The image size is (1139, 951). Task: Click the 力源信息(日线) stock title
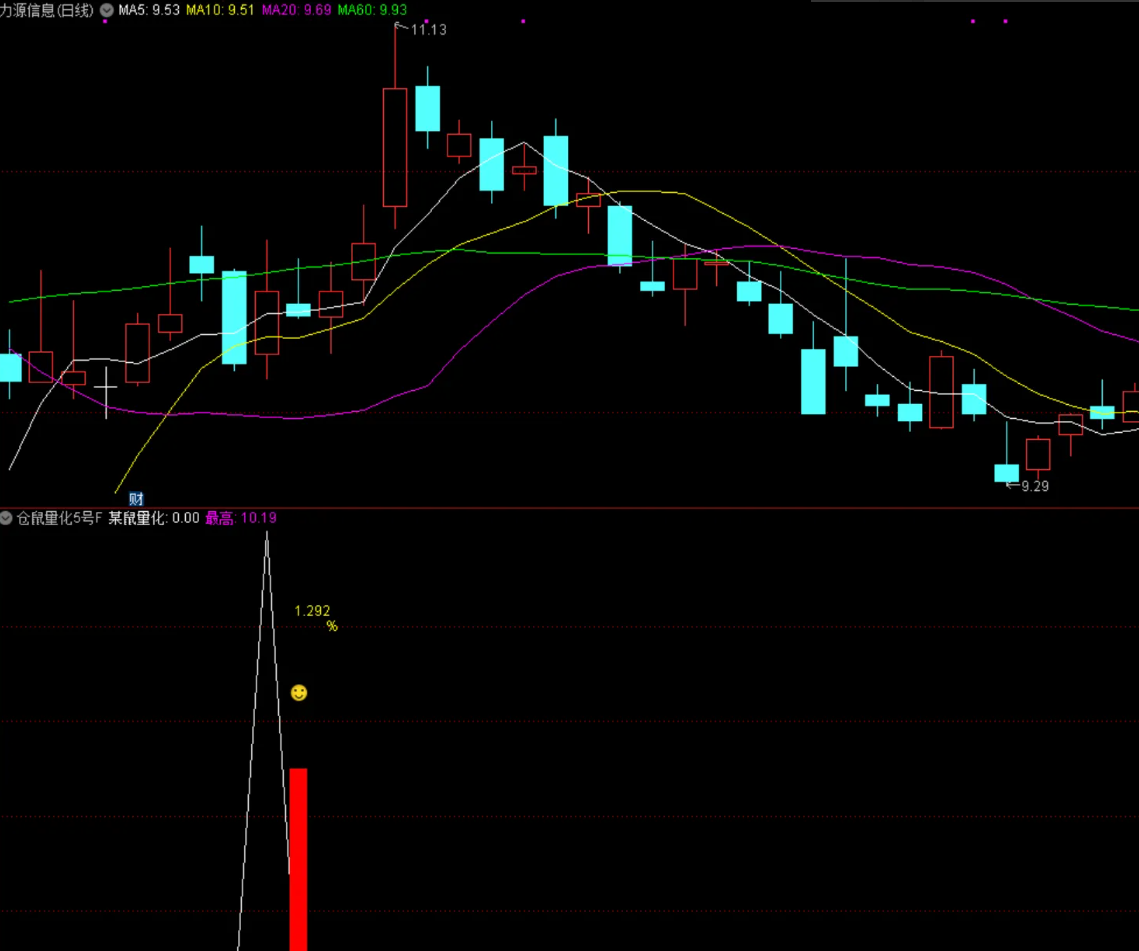[47, 10]
